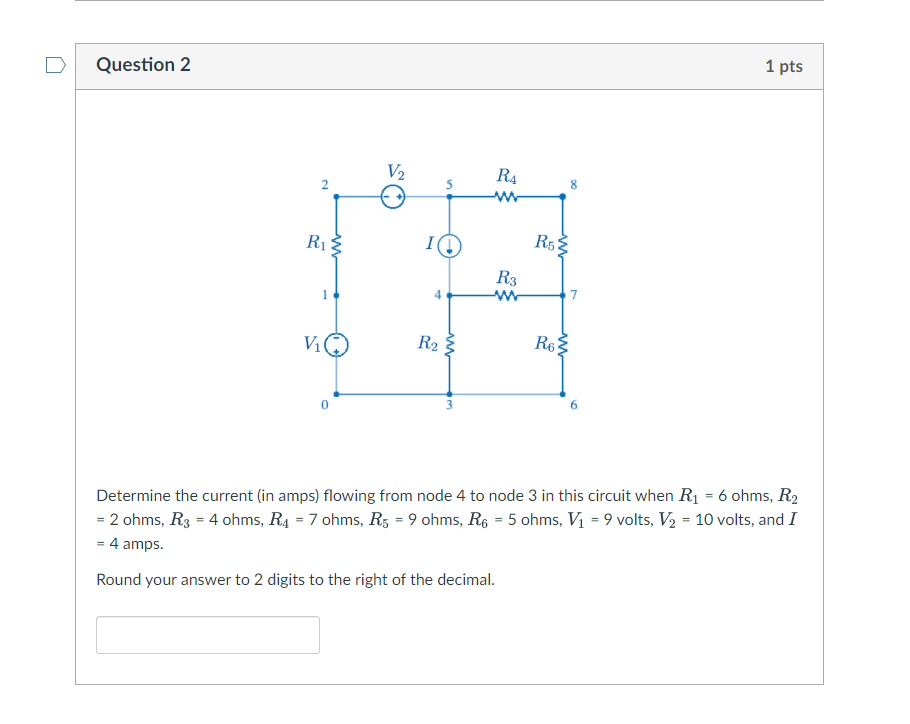Viewport: 910px width, 724px height.
Task: Click the 1 pts label
Action: (x=784, y=64)
